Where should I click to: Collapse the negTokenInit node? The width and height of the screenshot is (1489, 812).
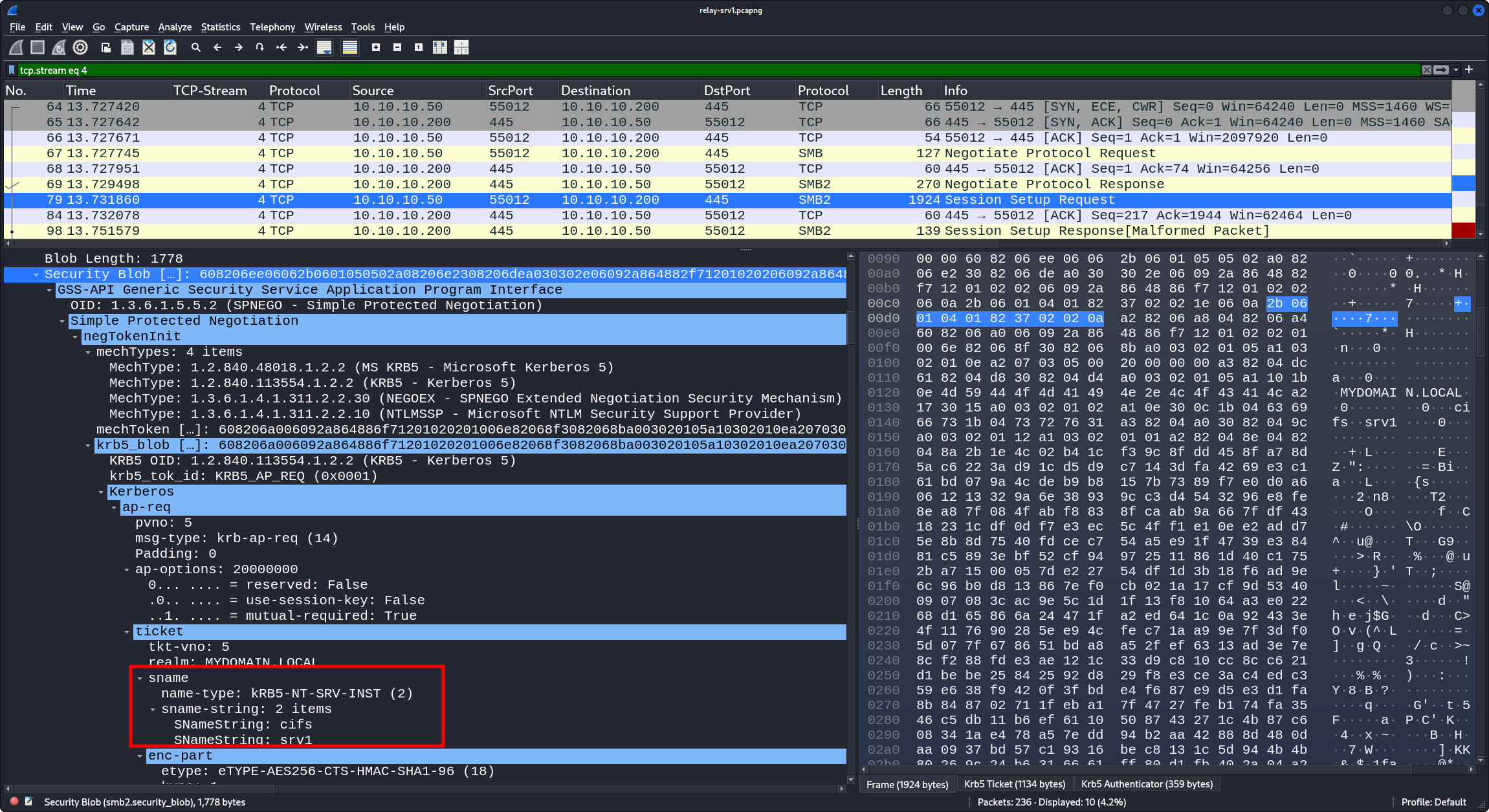(x=75, y=336)
